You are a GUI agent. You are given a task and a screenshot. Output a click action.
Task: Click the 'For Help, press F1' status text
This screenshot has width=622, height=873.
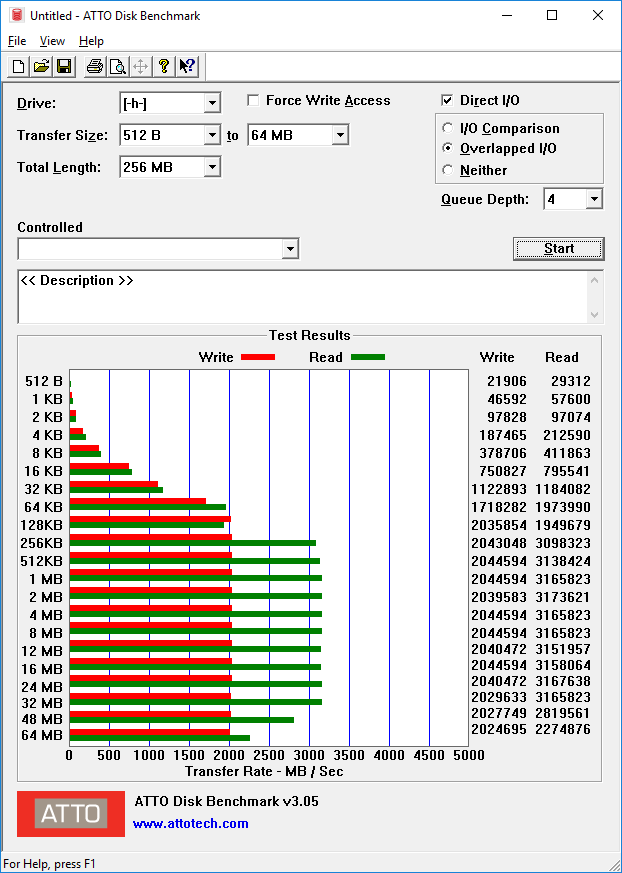pos(50,864)
